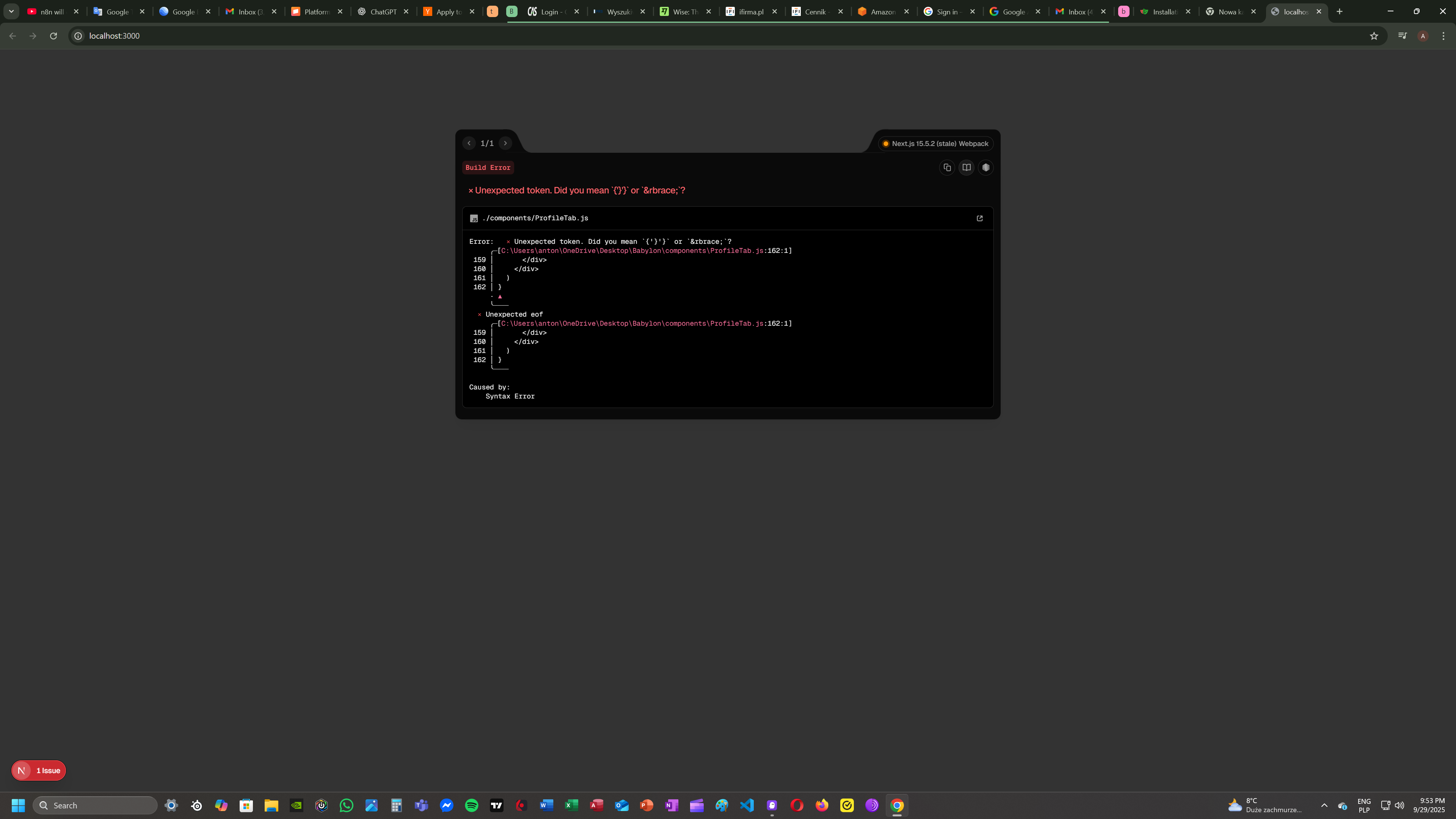Open Spotify from the taskbar
The height and width of the screenshot is (819, 1456).
click(471, 805)
